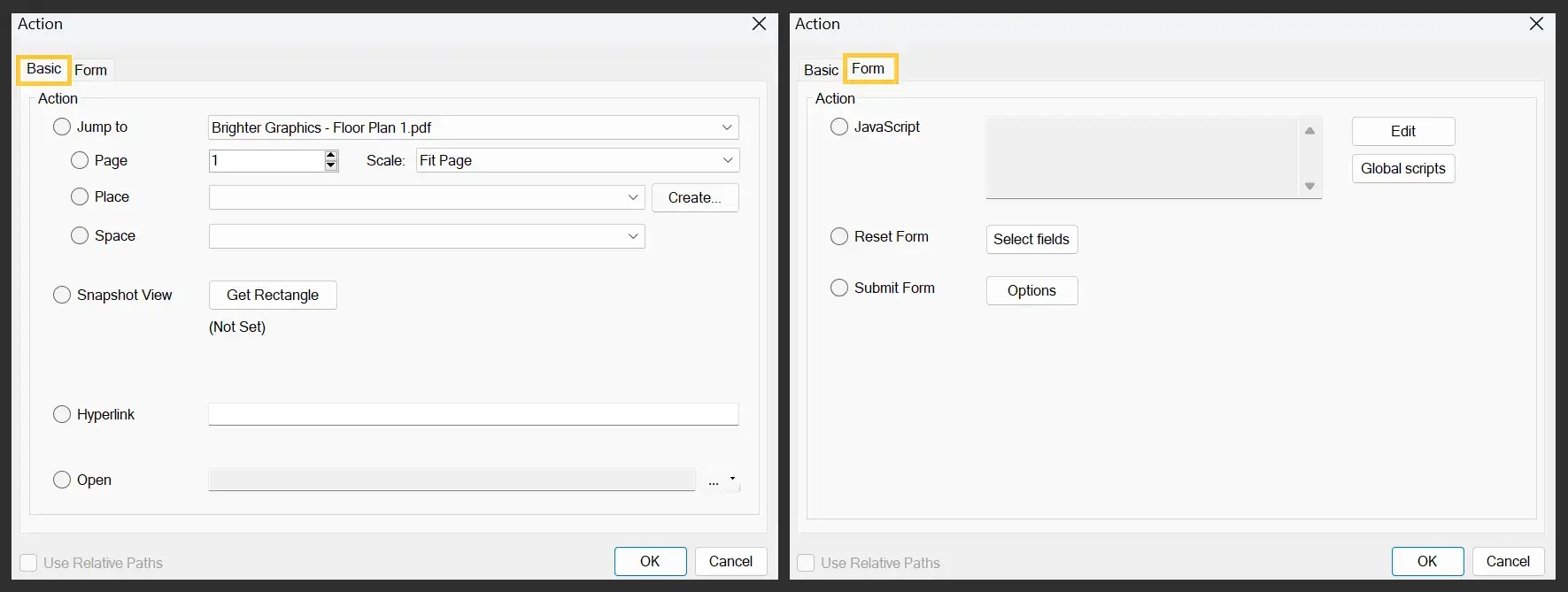Viewport: 1568px width, 592px height.
Task: Click the JavaScript code text area
Action: [x=1142, y=158]
